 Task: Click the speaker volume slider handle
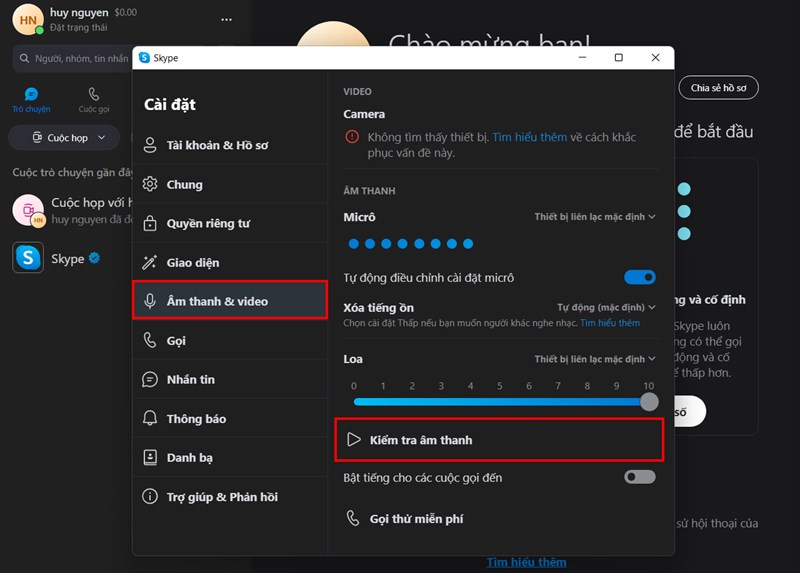[649, 402]
